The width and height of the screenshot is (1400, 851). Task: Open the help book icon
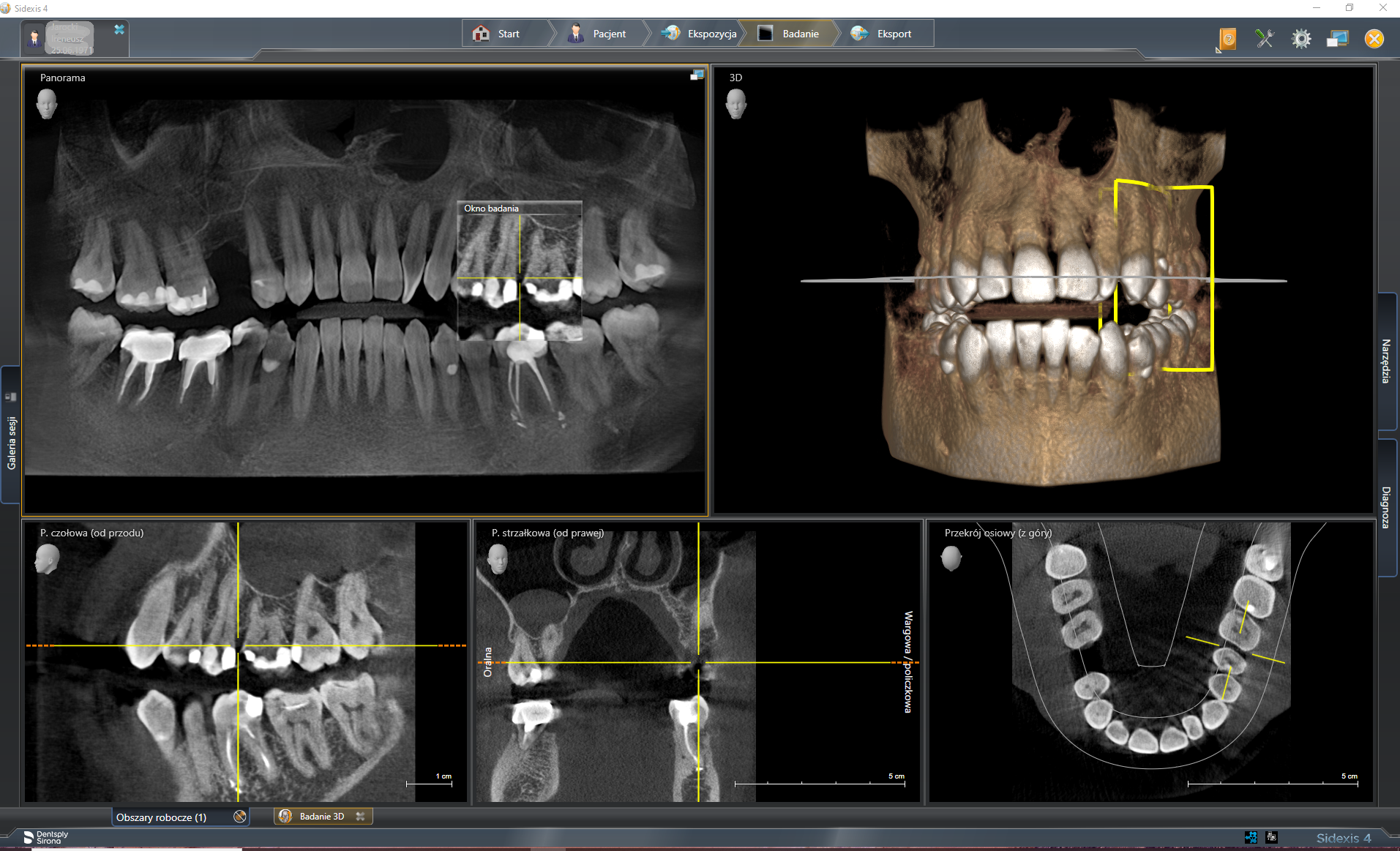pyautogui.click(x=1227, y=39)
